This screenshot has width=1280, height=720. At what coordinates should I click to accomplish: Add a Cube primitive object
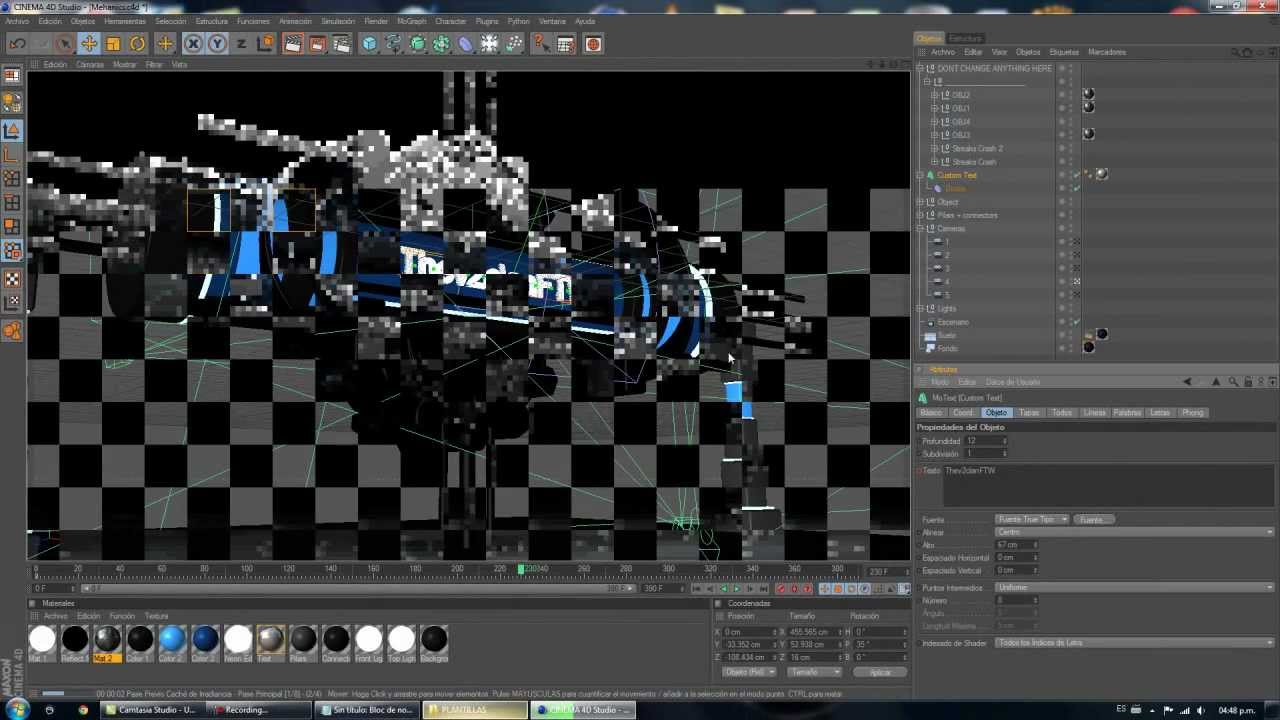(x=370, y=44)
